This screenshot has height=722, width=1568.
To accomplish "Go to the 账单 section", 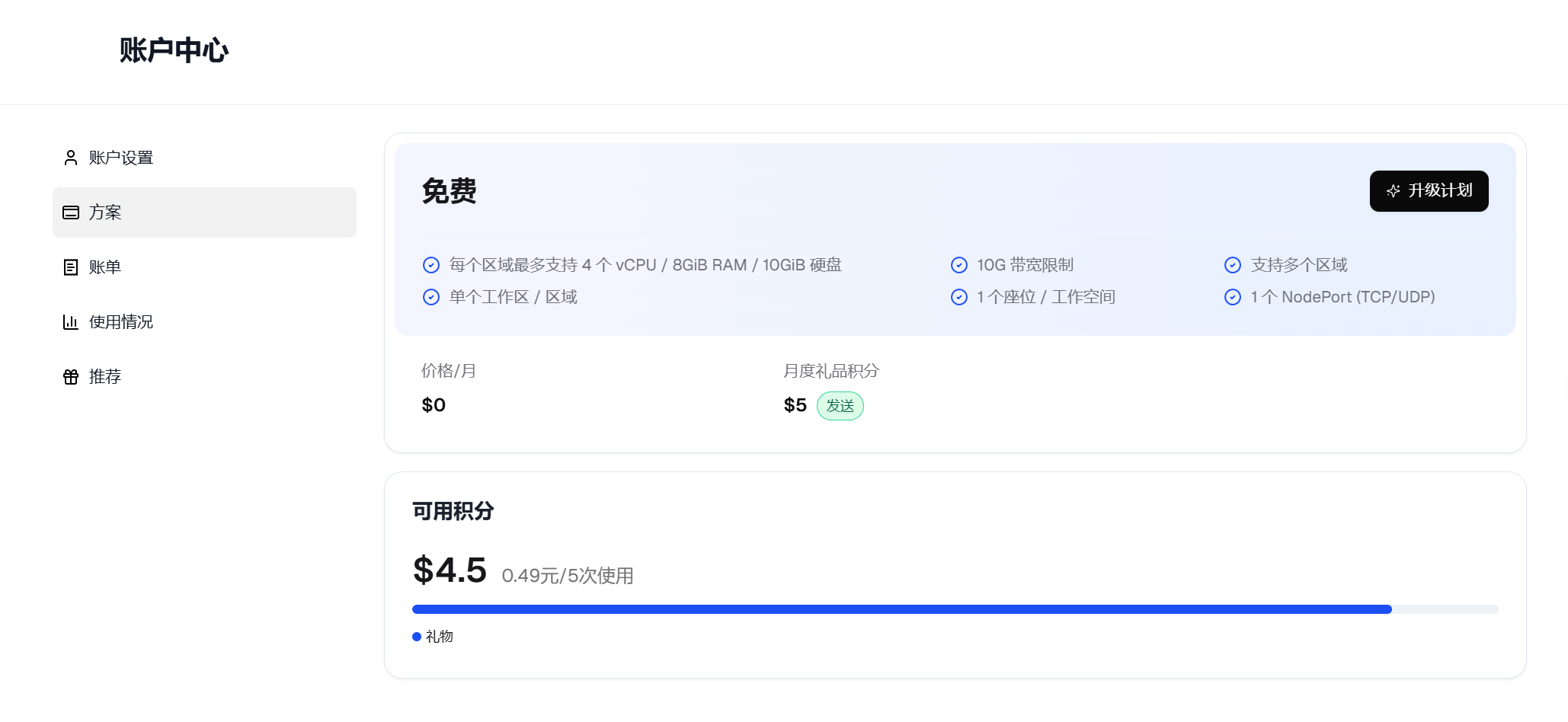I will tap(105, 267).
